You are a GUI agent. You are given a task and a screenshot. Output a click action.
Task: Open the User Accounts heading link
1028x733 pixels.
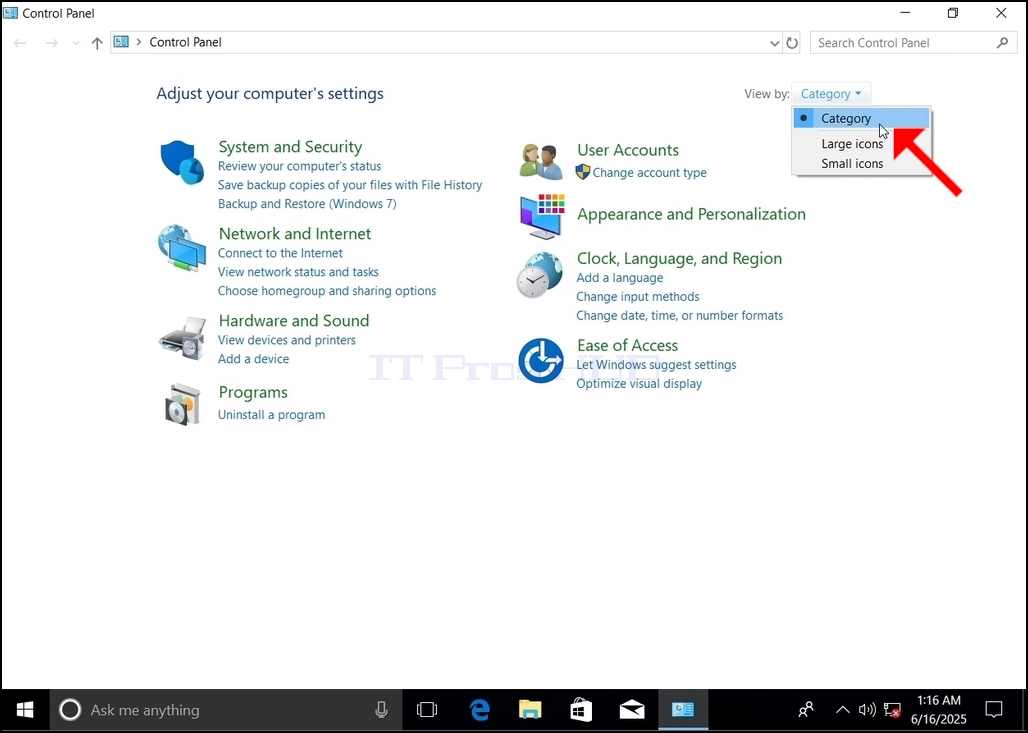pyautogui.click(x=628, y=150)
